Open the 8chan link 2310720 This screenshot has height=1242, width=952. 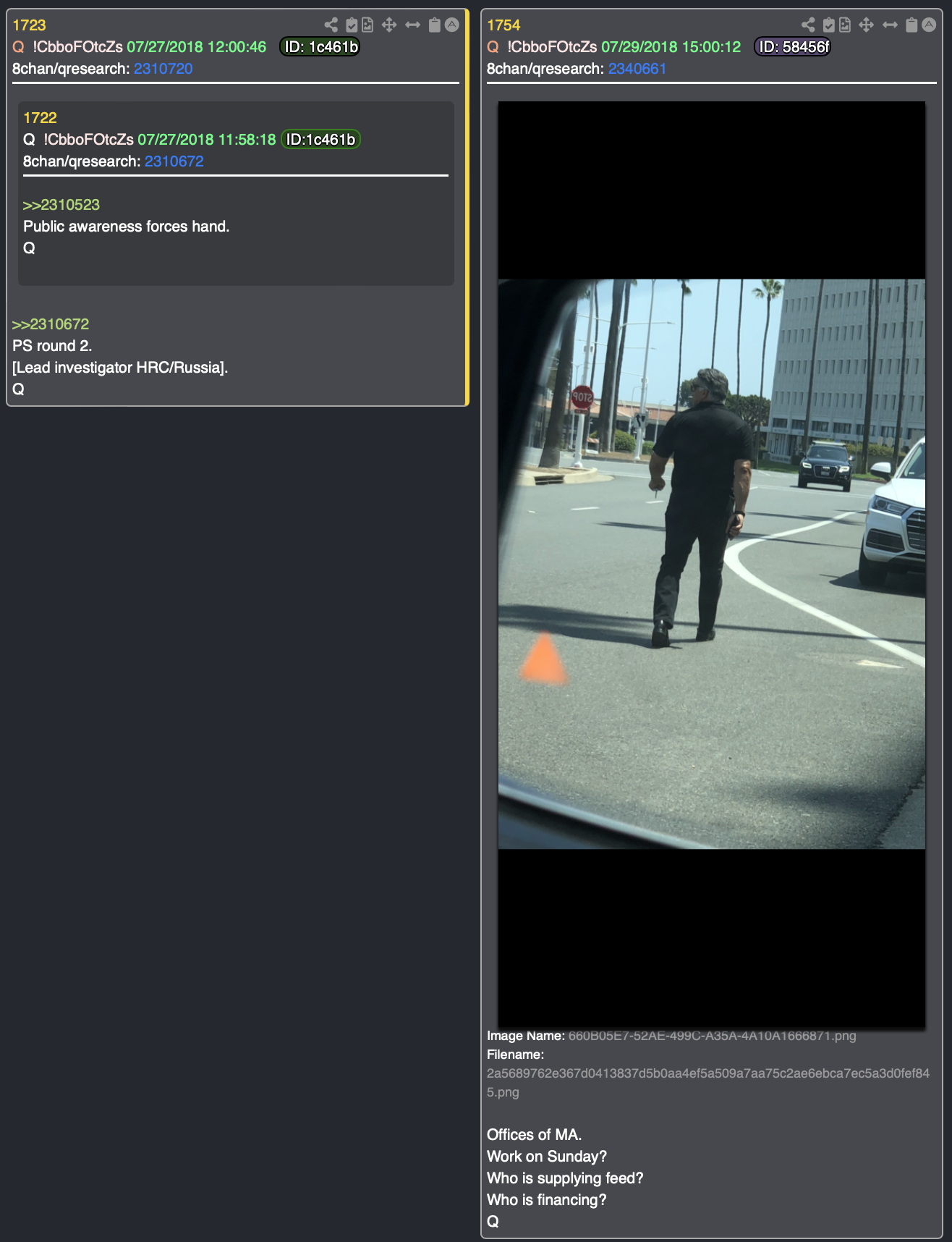click(163, 69)
